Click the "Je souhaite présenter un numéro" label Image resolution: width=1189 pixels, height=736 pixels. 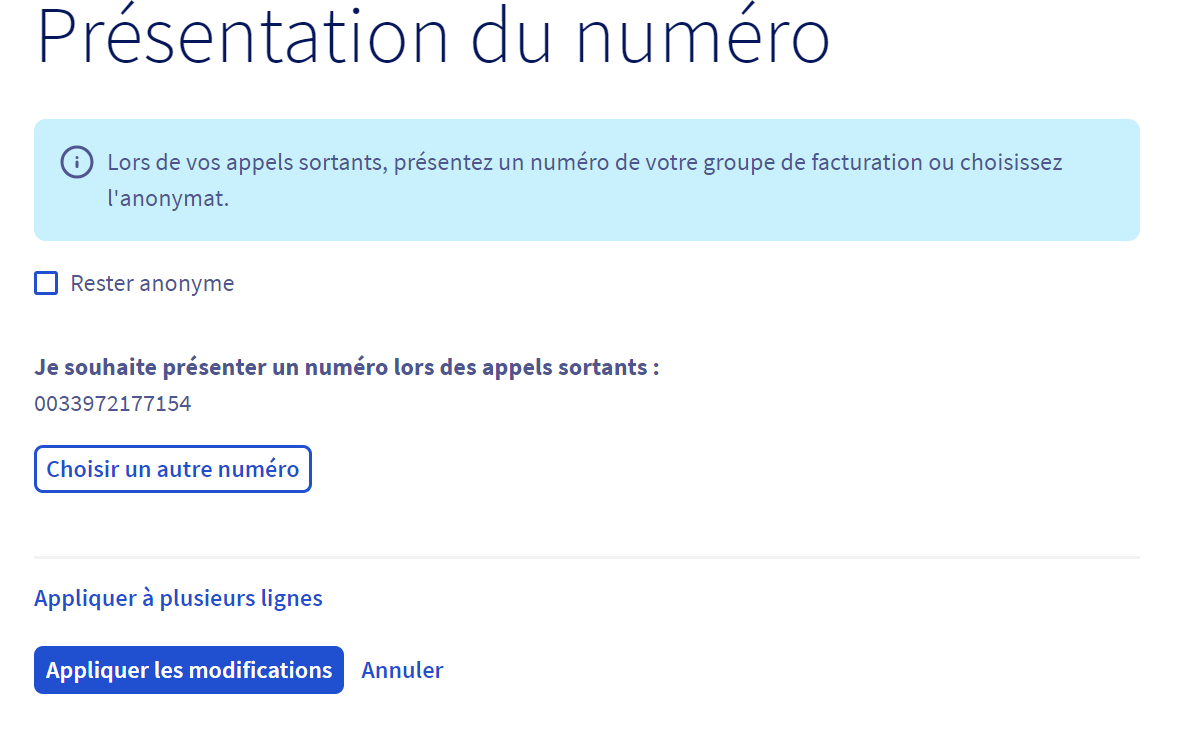click(x=346, y=367)
